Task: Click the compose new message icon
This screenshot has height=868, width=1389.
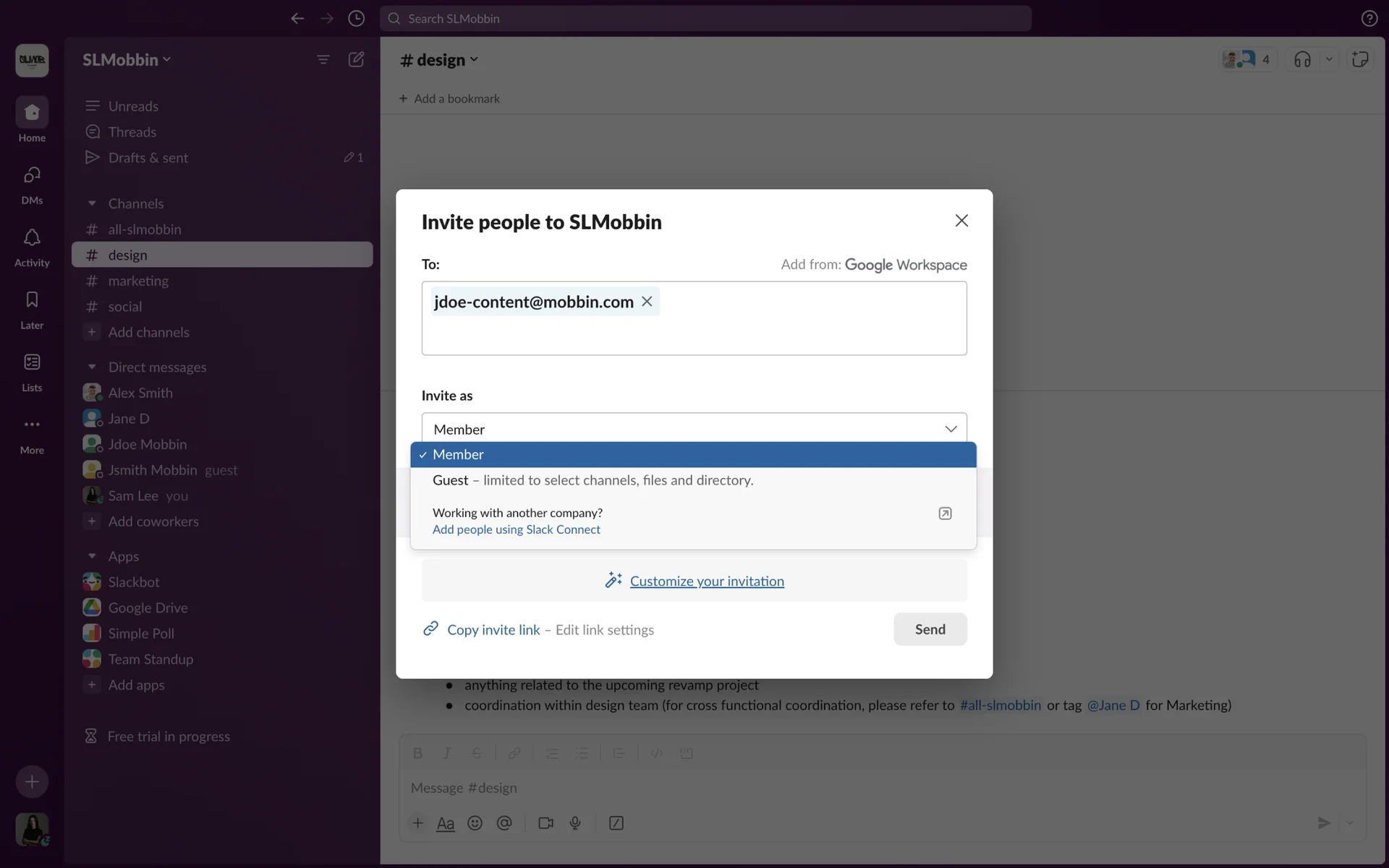Action: tap(356, 59)
